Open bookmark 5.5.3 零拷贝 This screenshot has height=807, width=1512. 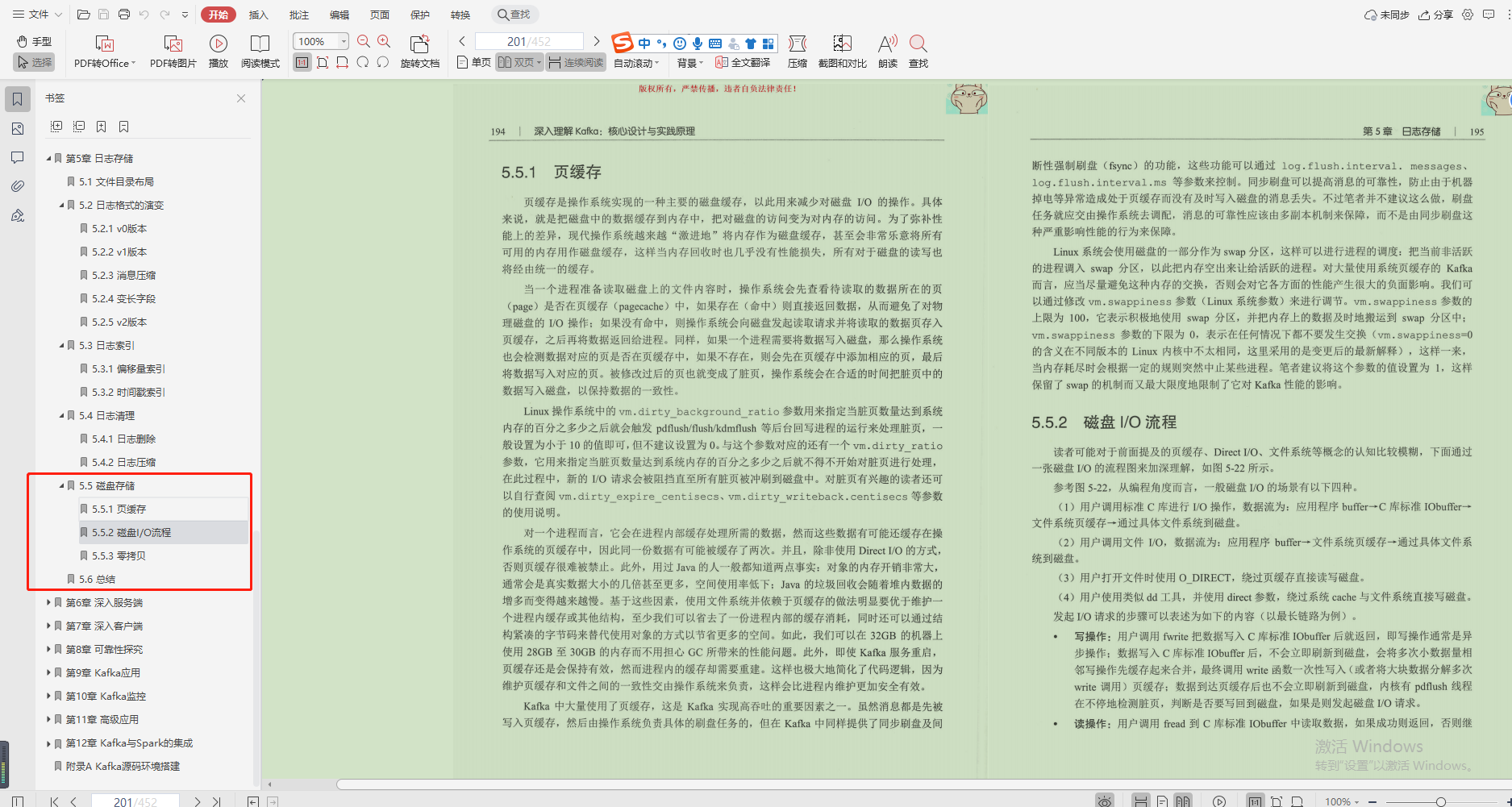point(119,556)
